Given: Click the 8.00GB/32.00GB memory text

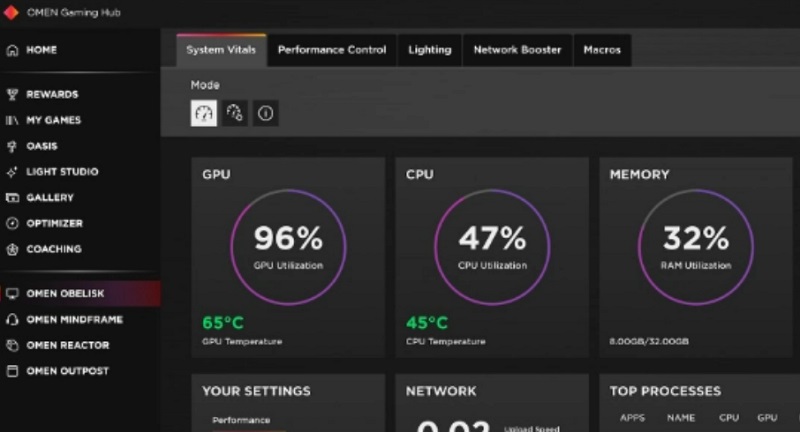Looking at the screenshot, I should point(649,341).
